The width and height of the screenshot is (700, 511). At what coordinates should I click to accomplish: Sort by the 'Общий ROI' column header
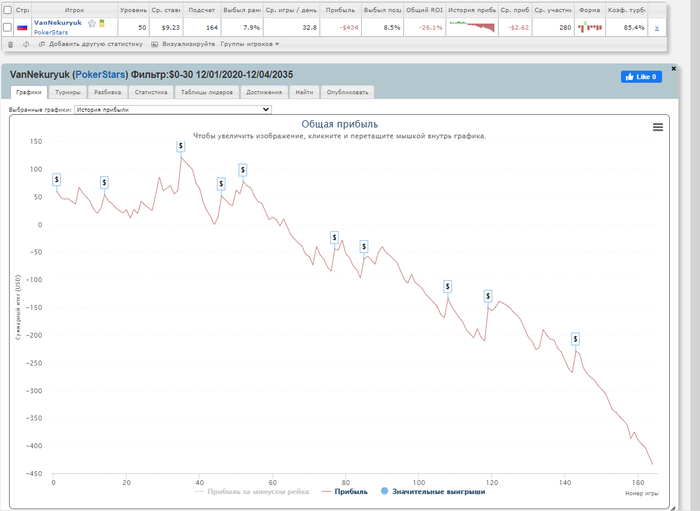[424, 10]
